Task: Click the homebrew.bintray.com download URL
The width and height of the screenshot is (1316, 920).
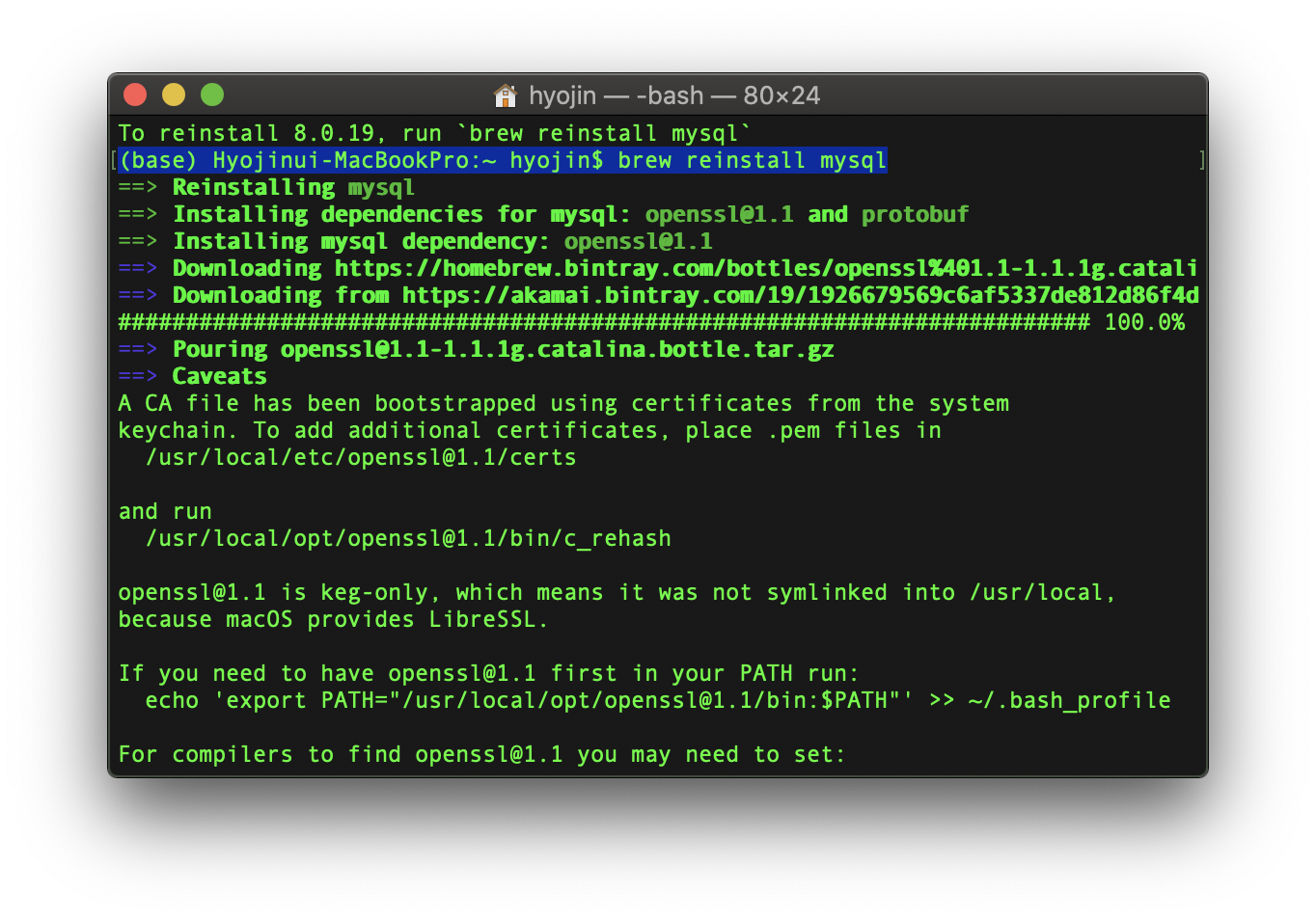Action: point(766,268)
